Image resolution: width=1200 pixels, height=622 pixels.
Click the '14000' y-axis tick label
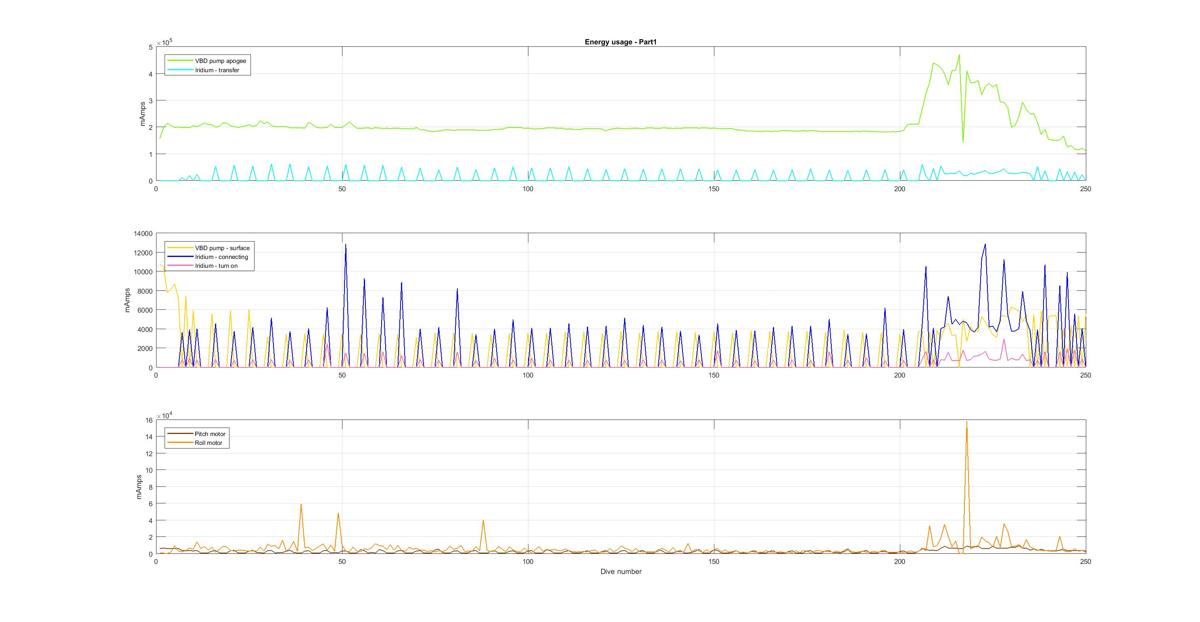click(142, 233)
